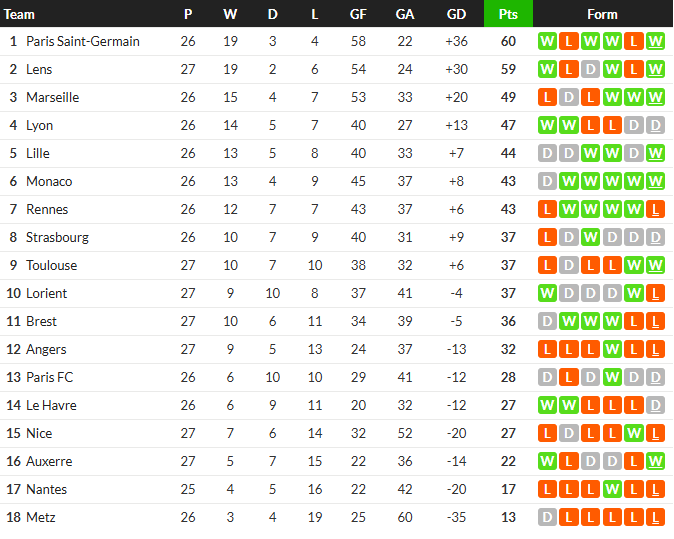The height and width of the screenshot is (539, 674).
Task: Click the Team column header
Action: coord(20,14)
